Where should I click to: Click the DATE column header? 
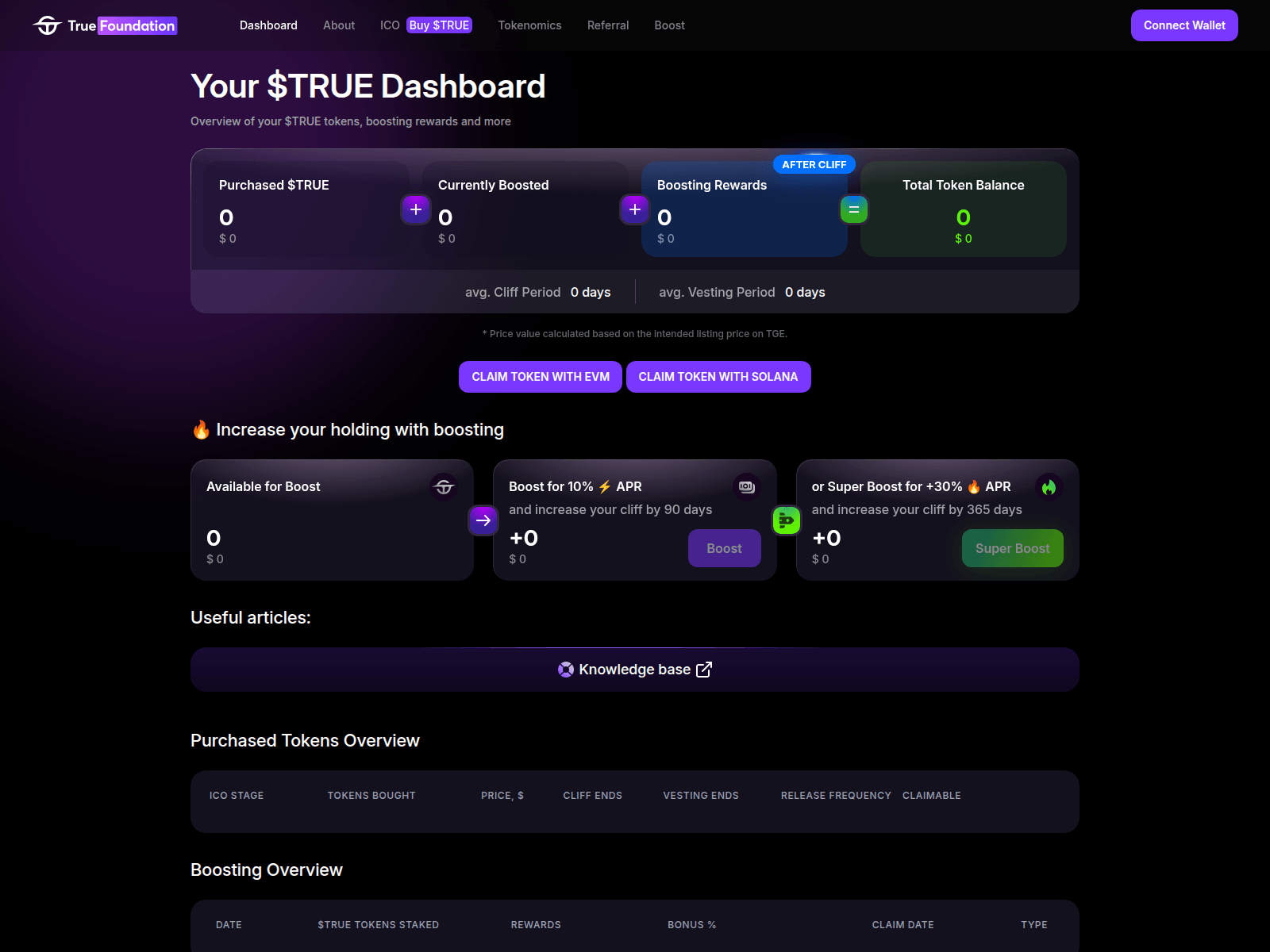click(x=229, y=925)
